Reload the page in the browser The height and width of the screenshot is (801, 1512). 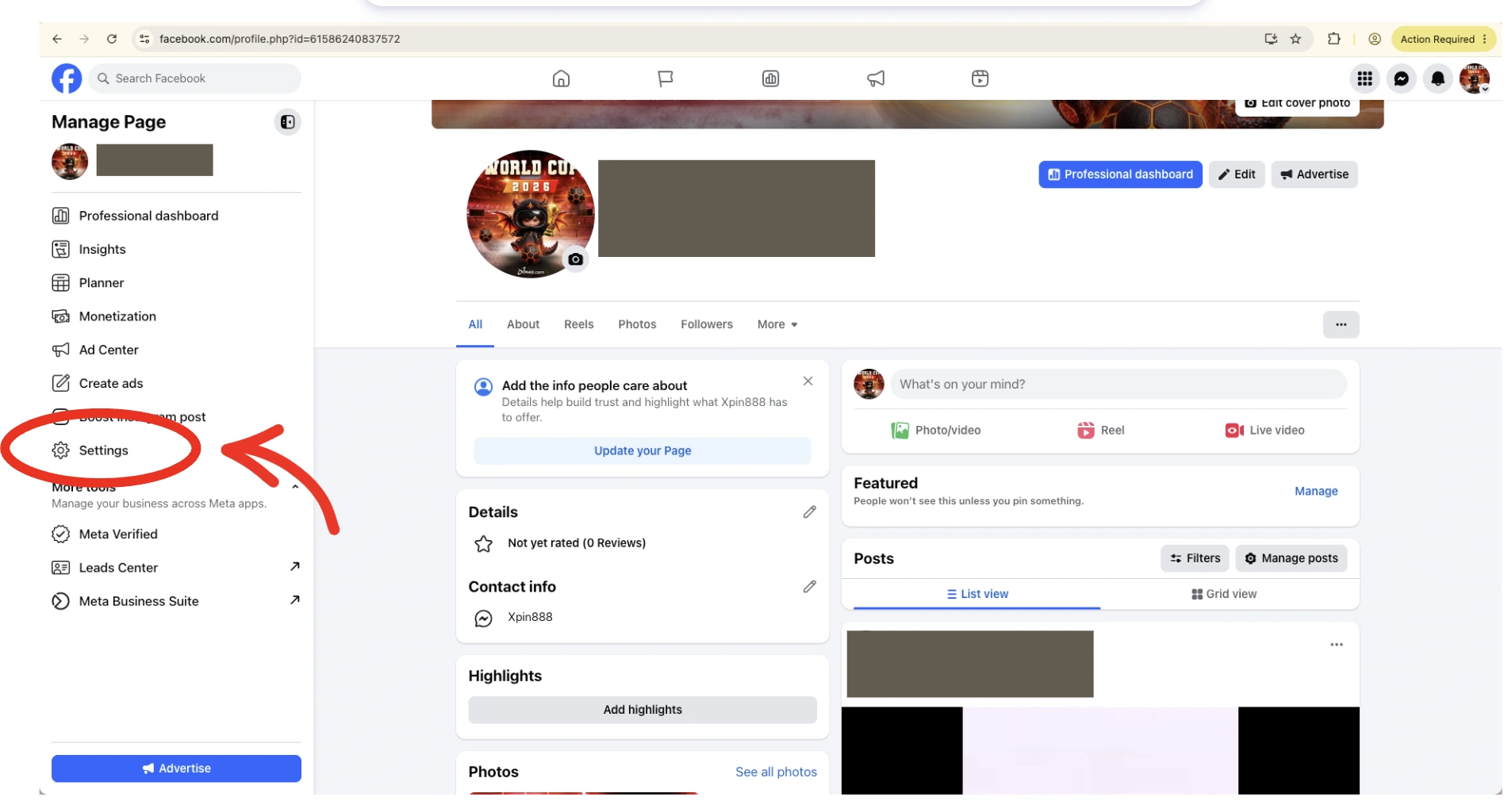[x=112, y=39]
